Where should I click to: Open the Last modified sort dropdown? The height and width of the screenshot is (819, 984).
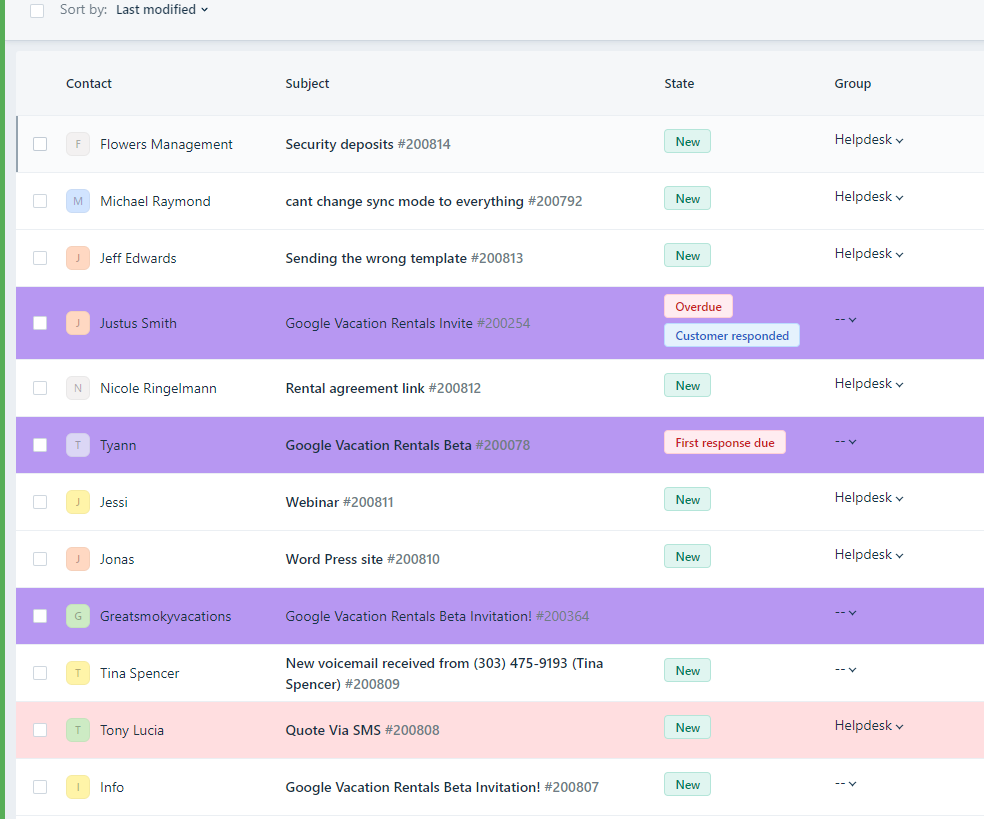point(162,10)
